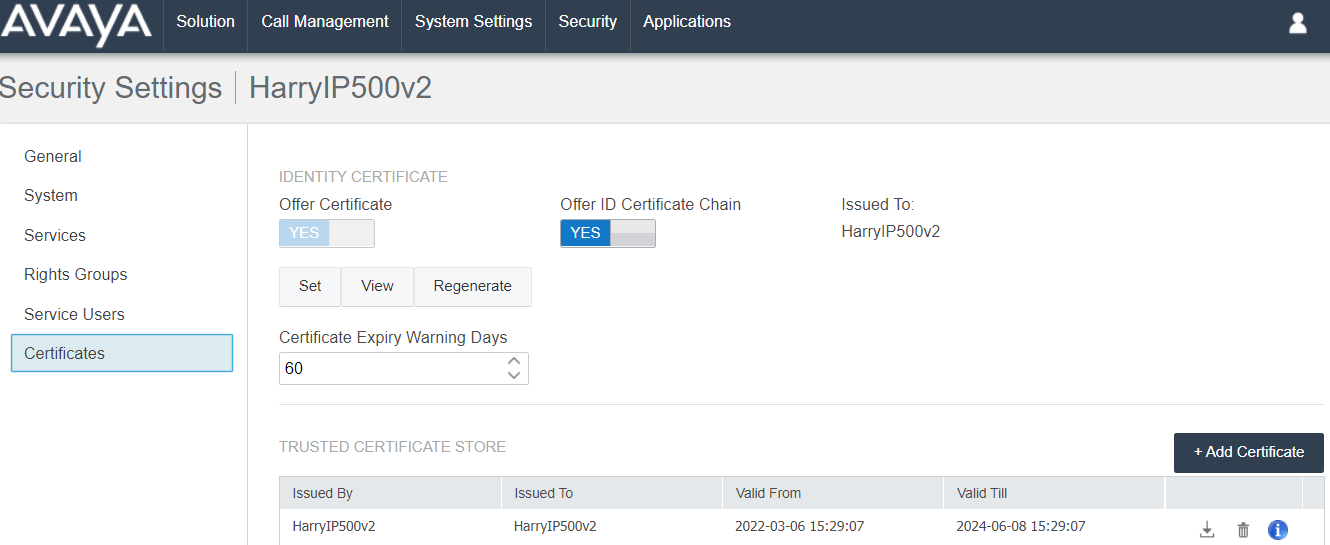Select Issued To cell HarryIP500v2 in table
Image resolution: width=1330 pixels, height=545 pixels.
pyautogui.click(x=555, y=526)
